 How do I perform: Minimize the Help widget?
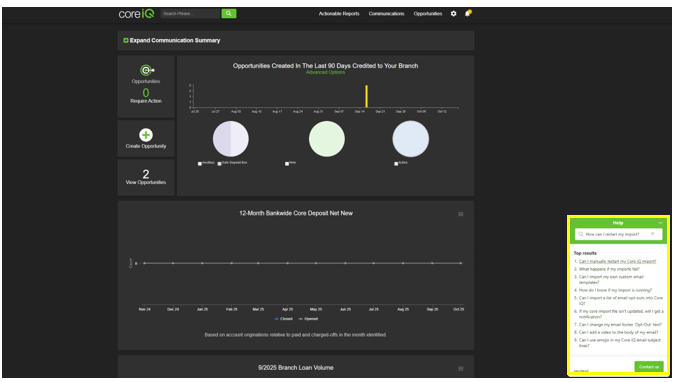click(x=660, y=223)
